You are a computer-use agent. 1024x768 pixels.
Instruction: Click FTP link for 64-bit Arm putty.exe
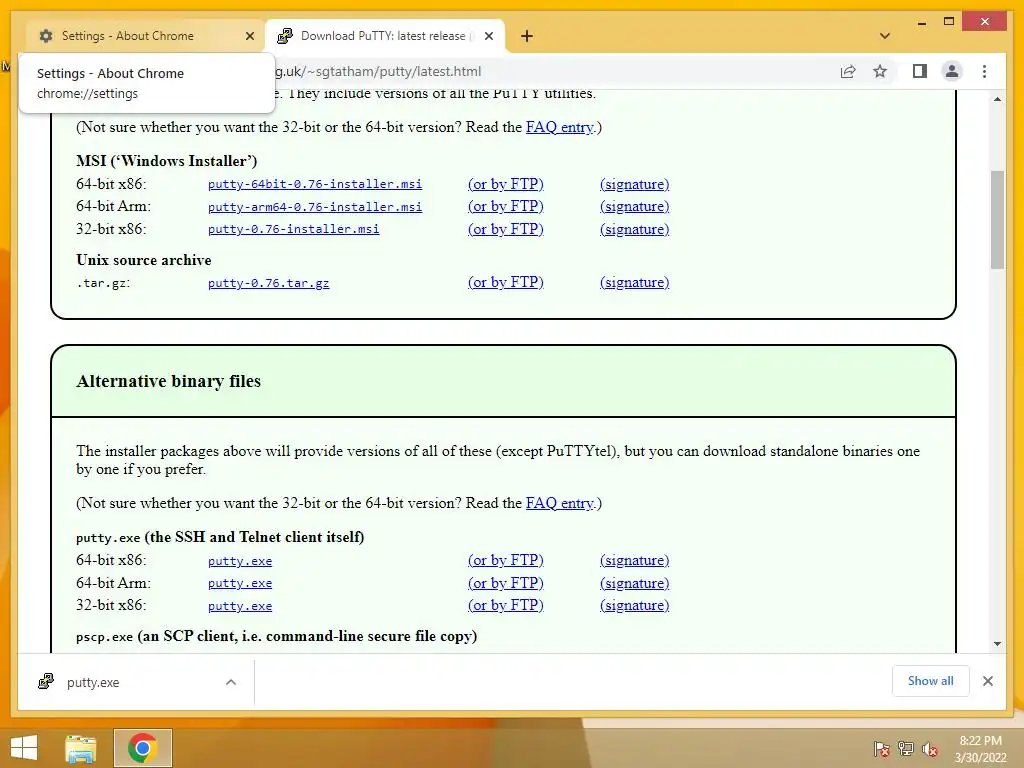coord(505,583)
